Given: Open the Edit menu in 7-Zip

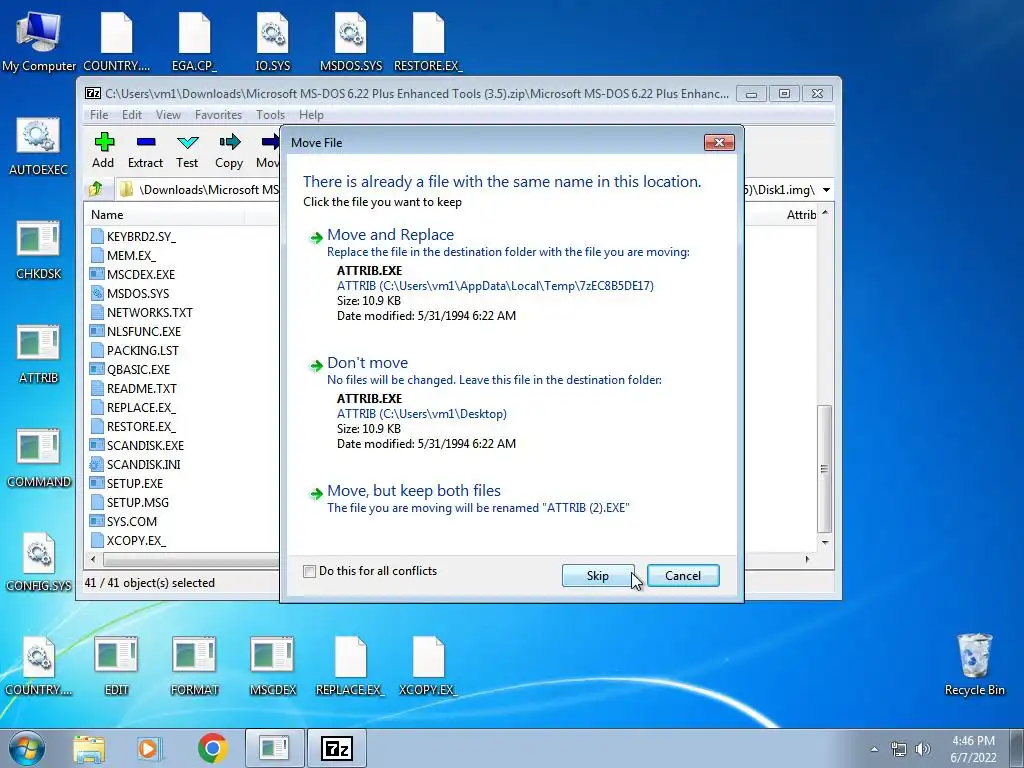Looking at the screenshot, I should [132, 115].
